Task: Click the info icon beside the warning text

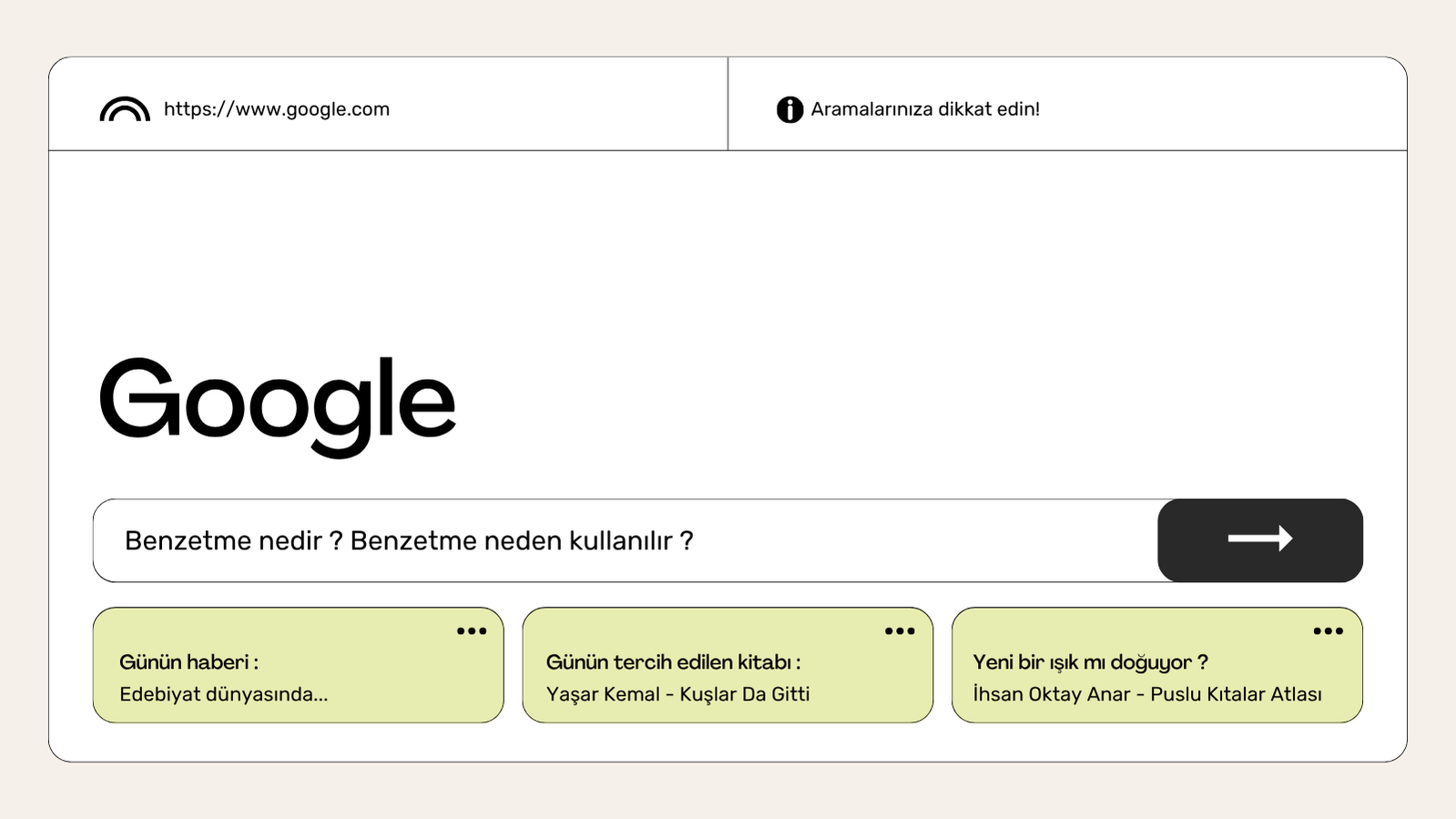Action: [x=789, y=109]
